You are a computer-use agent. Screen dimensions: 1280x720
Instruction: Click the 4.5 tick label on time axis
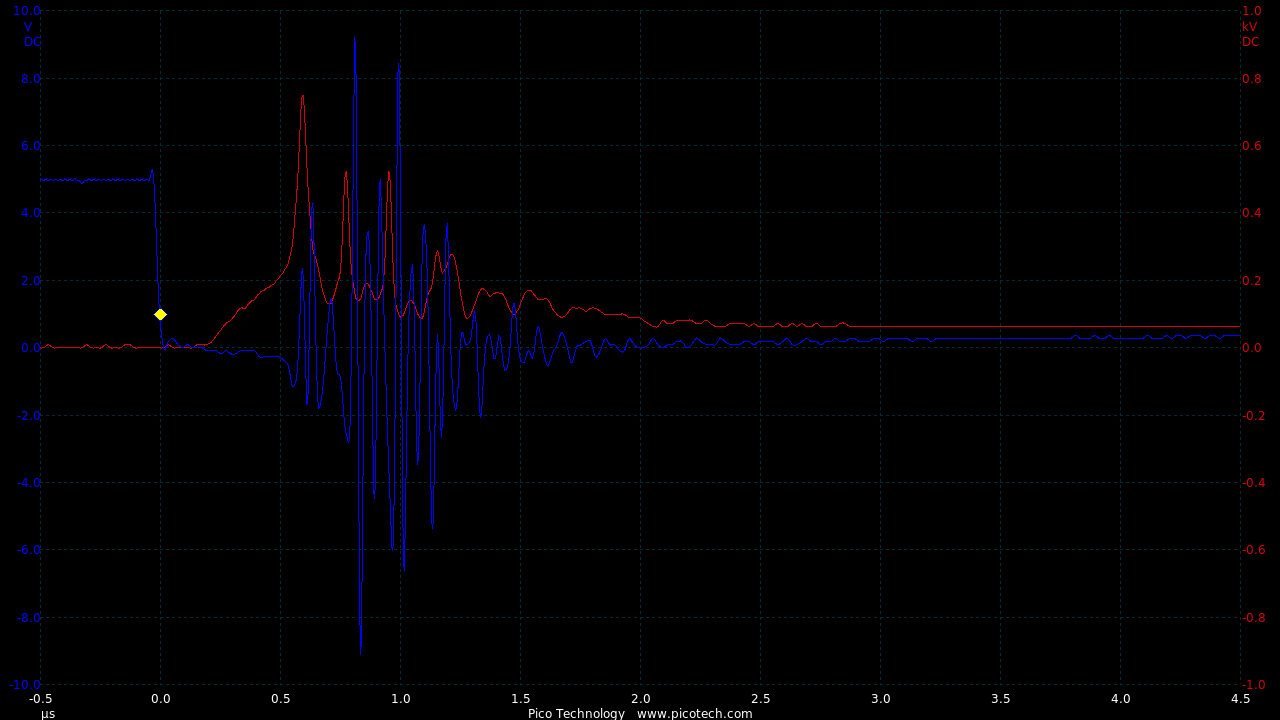click(x=1240, y=699)
